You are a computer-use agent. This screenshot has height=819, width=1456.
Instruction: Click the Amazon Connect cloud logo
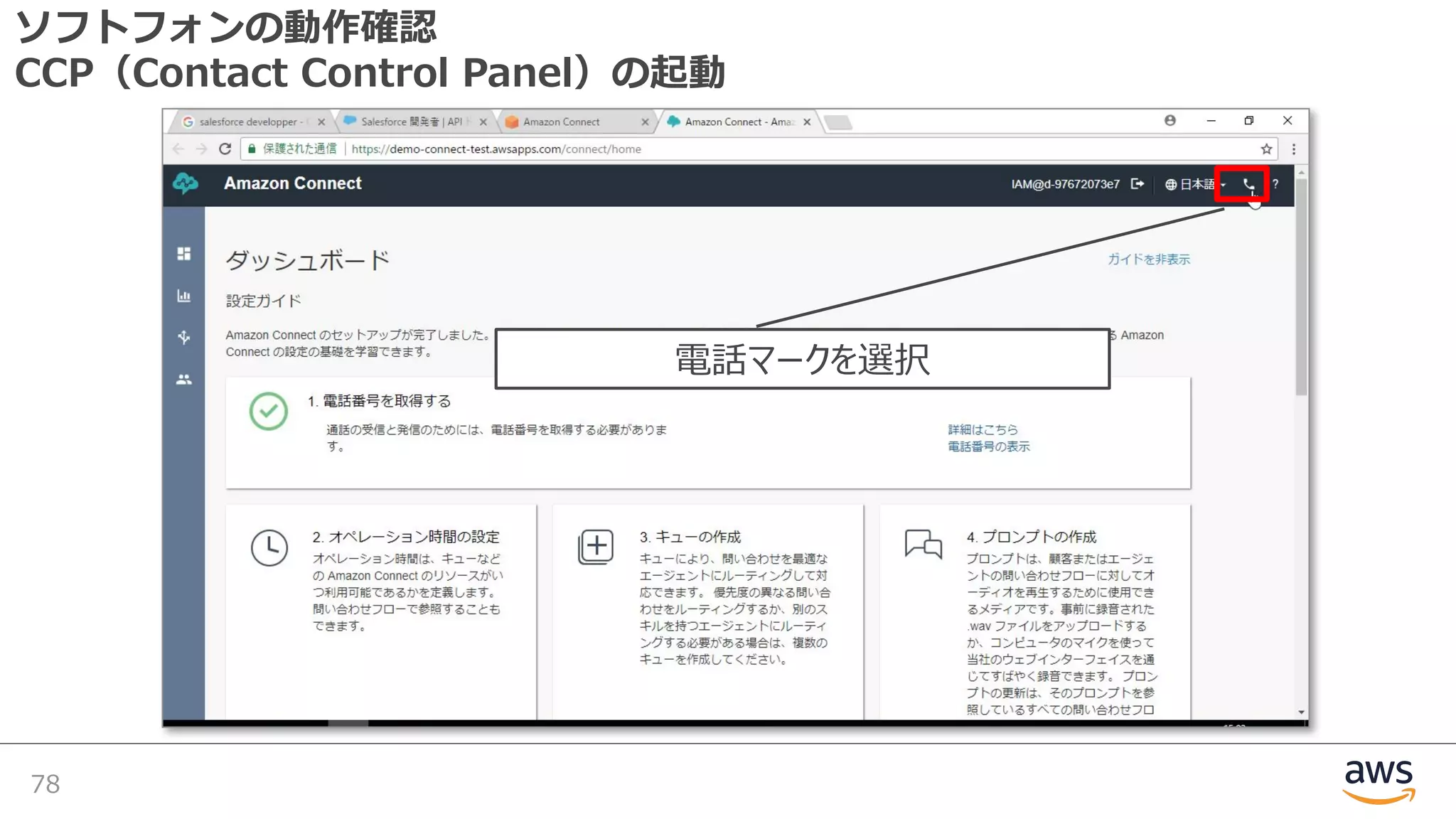(186, 183)
